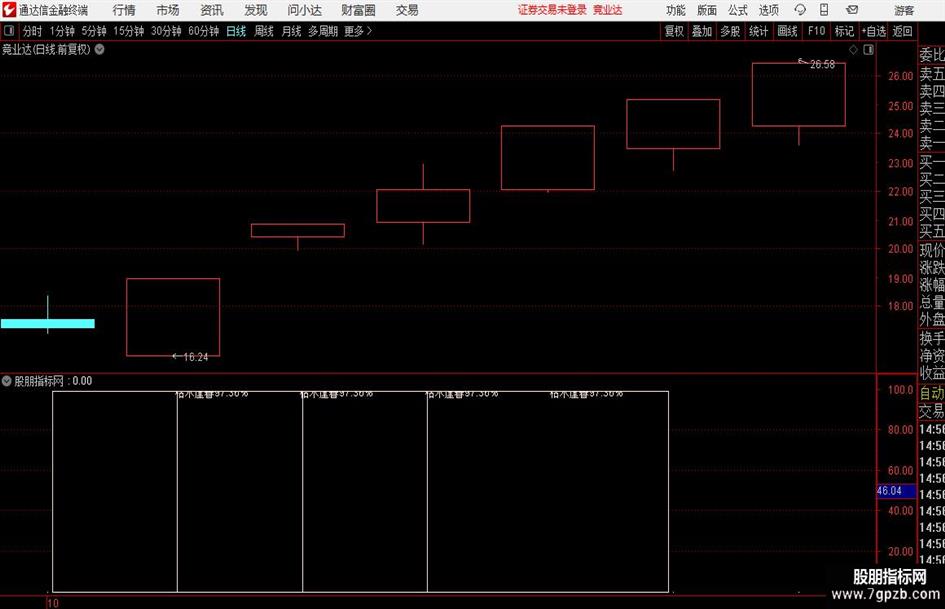This screenshot has height=609, width=945.
Task: Open the 交易 menu
Action: coord(407,10)
